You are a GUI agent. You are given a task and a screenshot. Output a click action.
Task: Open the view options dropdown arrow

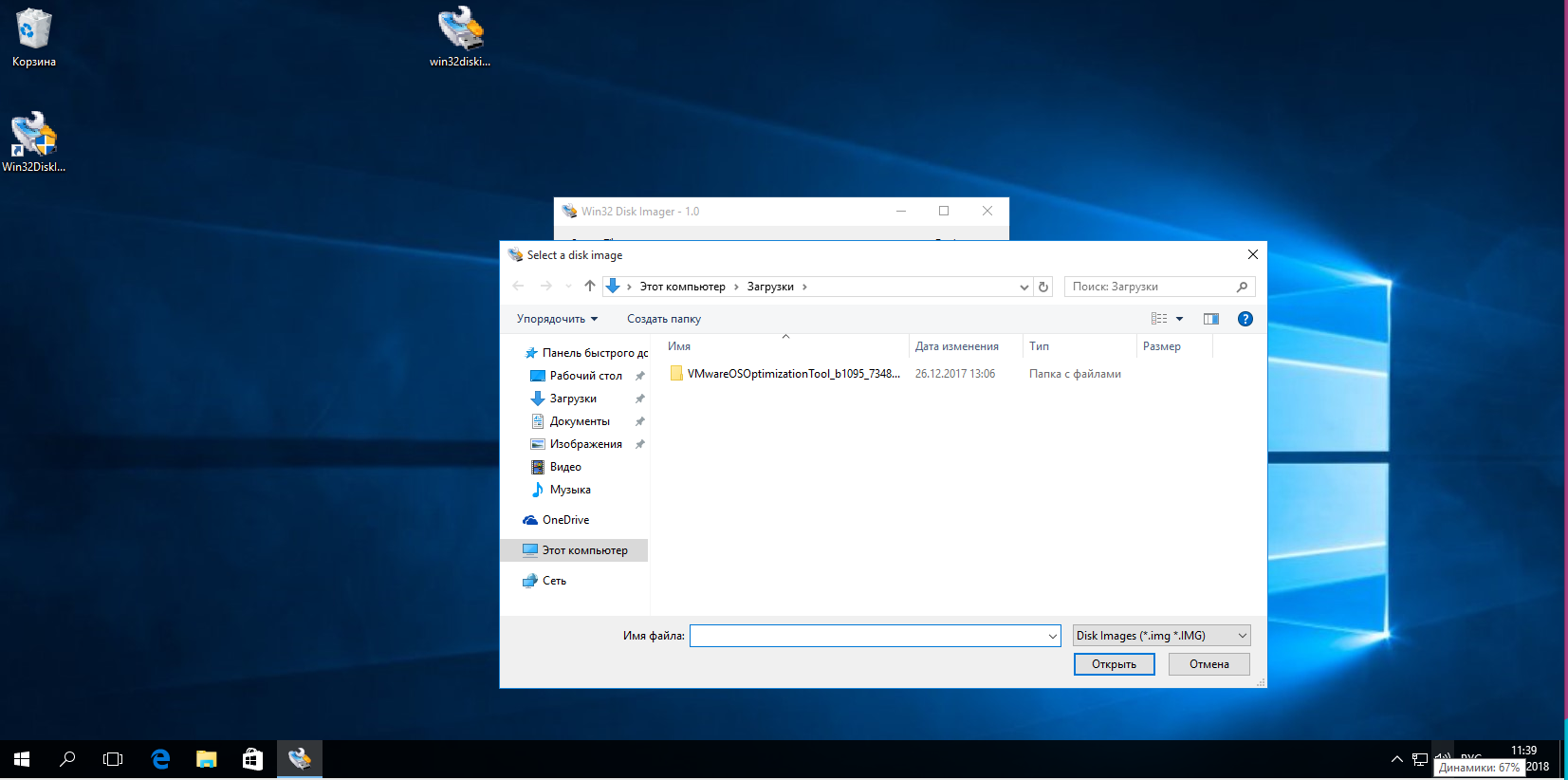pos(1179,319)
